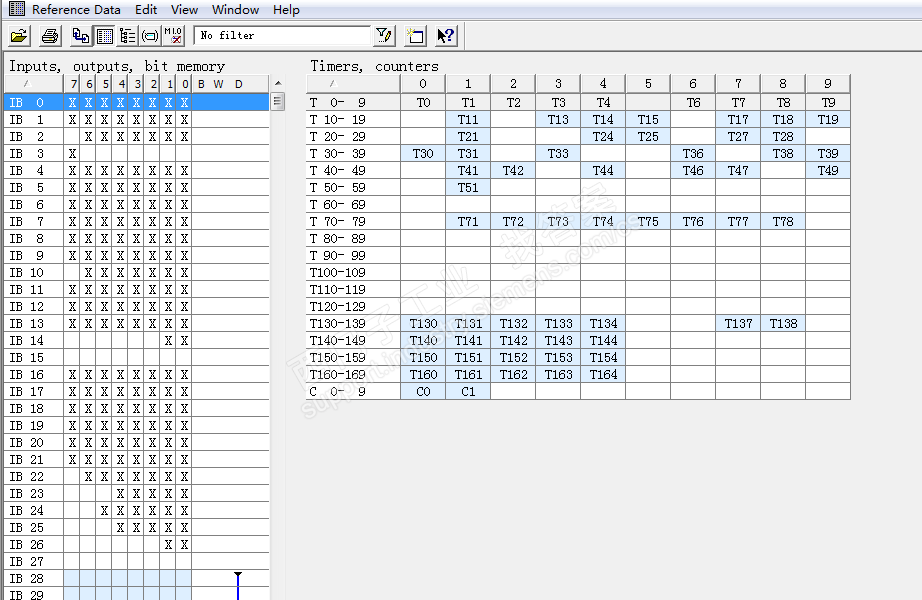Click the Filter settings funnel icon

pos(384,36)
